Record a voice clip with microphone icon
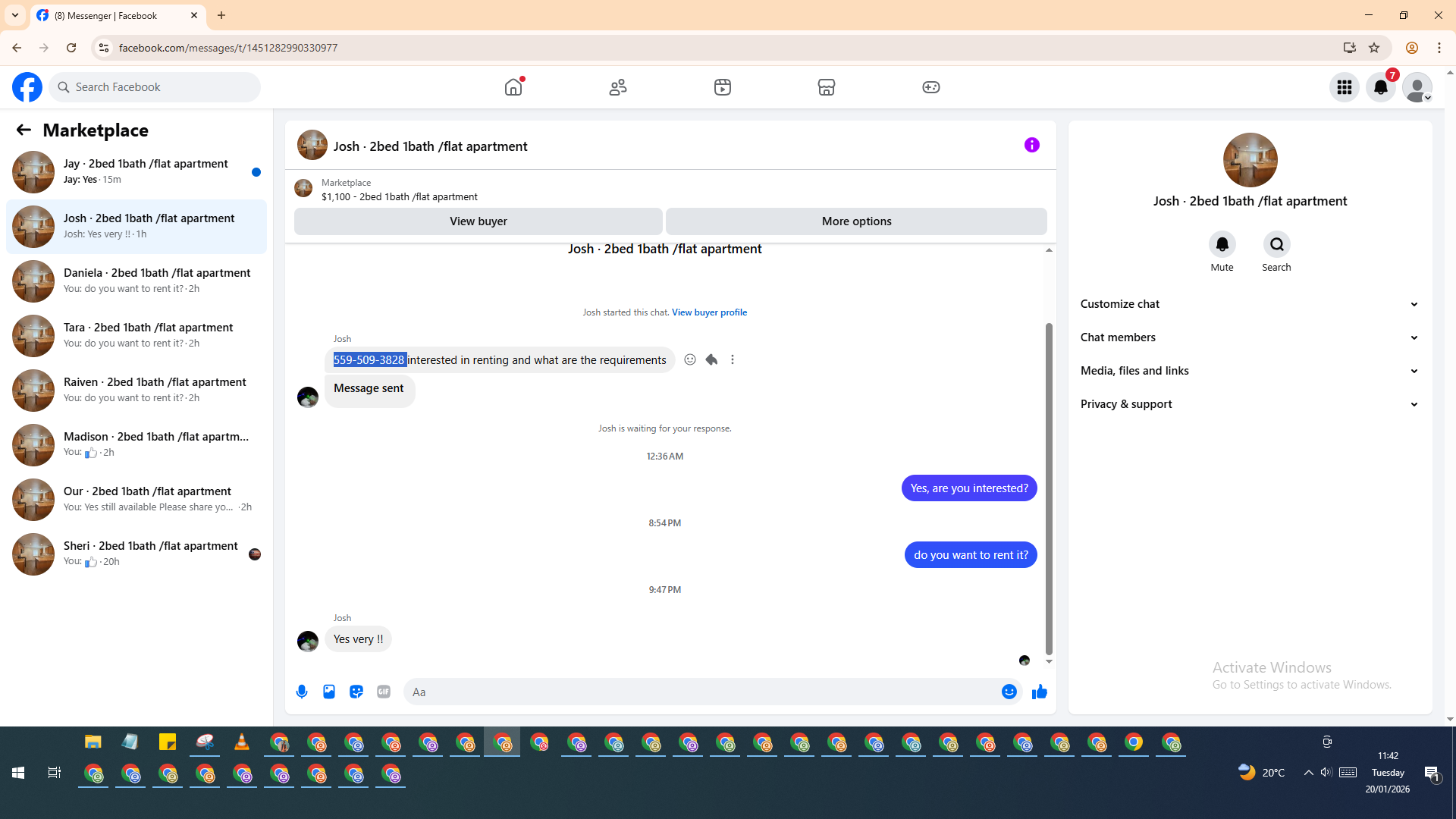The width and height of the screenshot is (1456, 819). [302, 692]
